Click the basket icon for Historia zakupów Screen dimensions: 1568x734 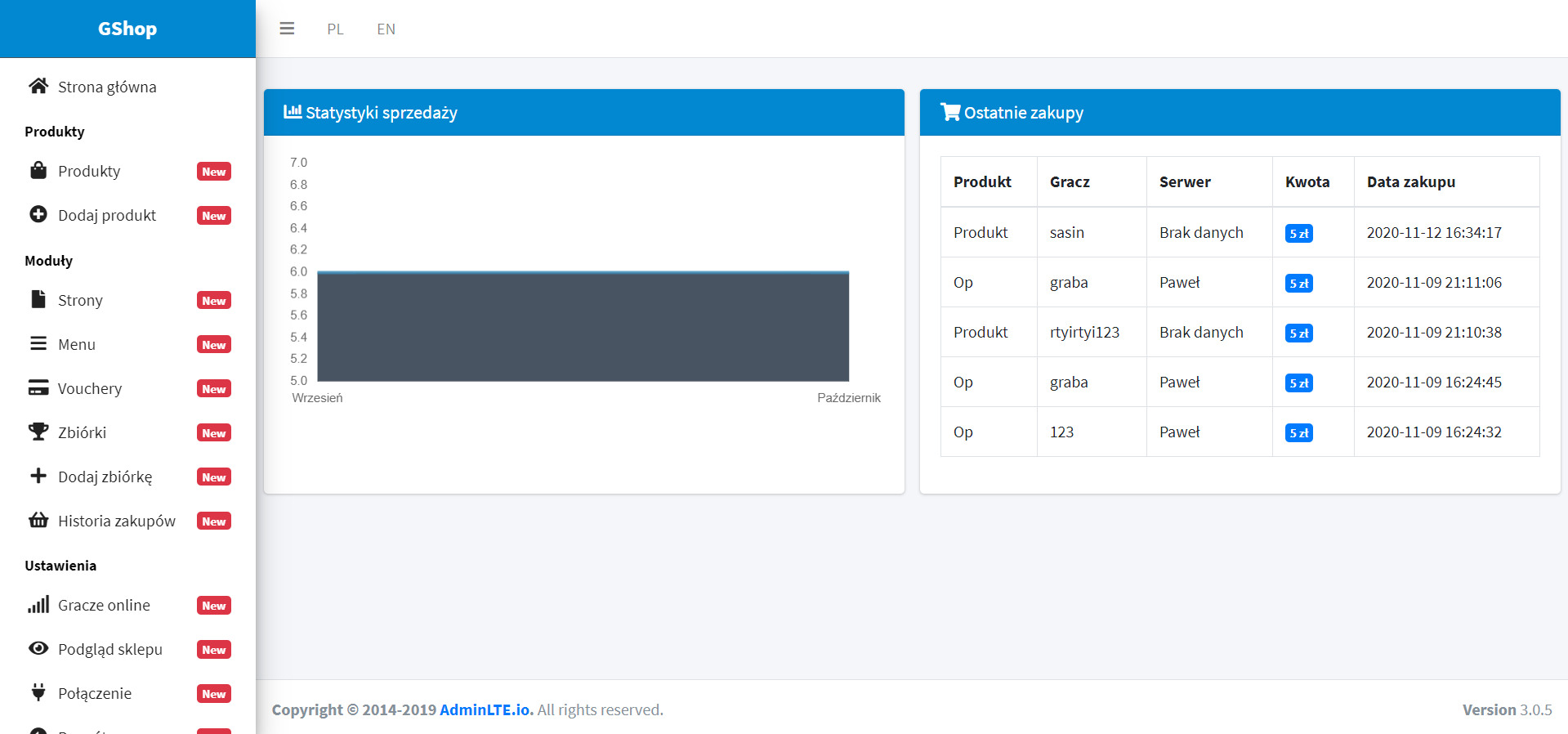click(x=38, y=520)
